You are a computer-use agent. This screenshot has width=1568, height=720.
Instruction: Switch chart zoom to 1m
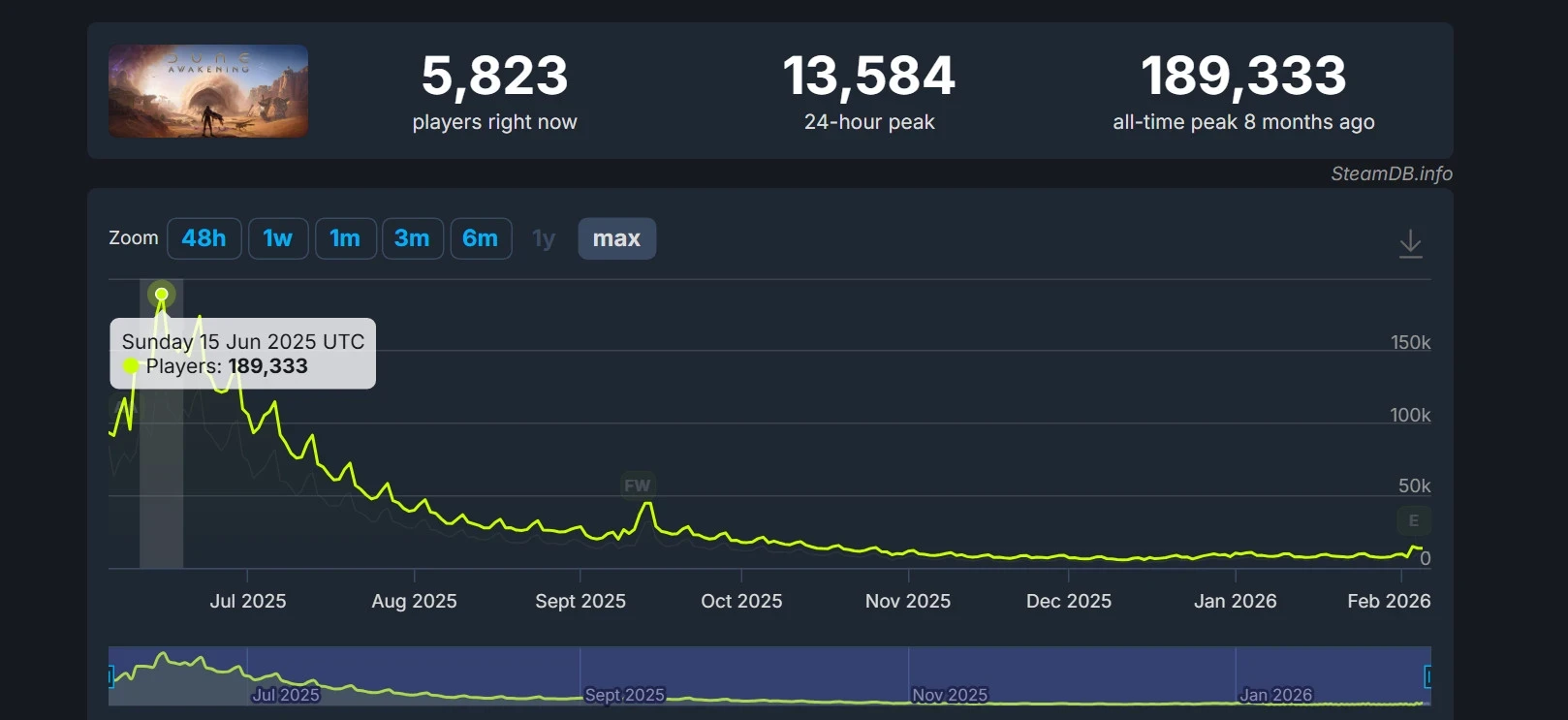pyautogui.click(x=345, y=238)
